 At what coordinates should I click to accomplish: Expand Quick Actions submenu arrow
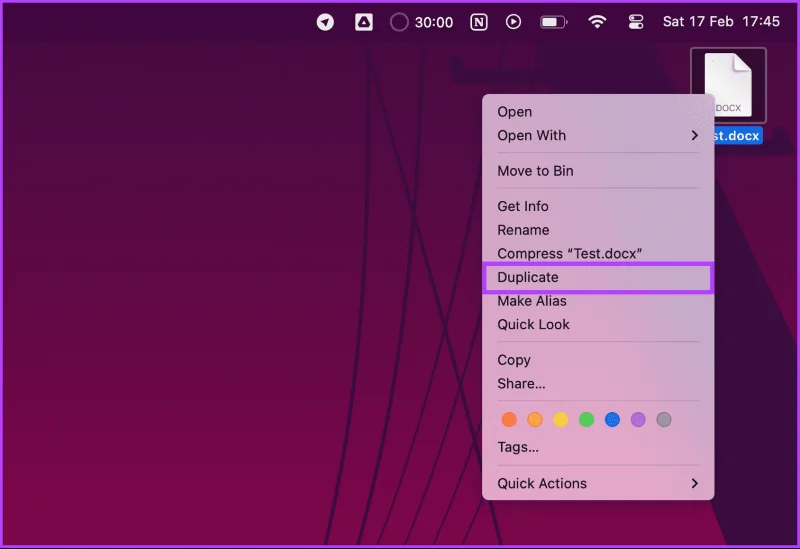tap(694, 483)
